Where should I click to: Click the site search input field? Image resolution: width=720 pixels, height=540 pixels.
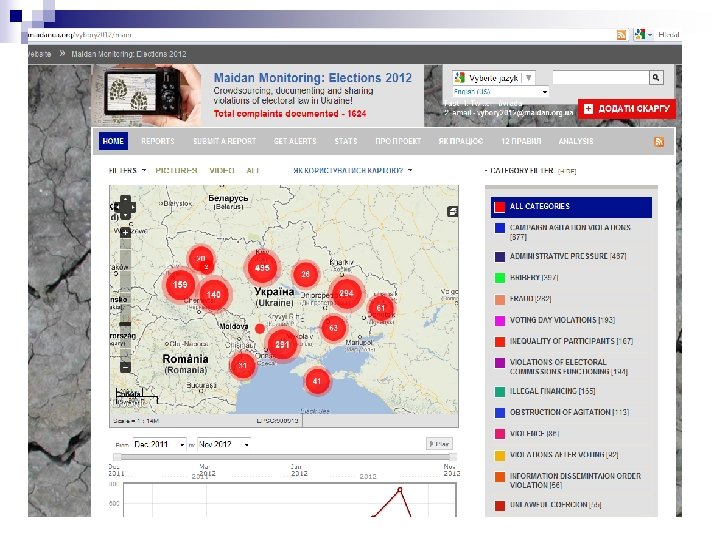coord(601,78)
